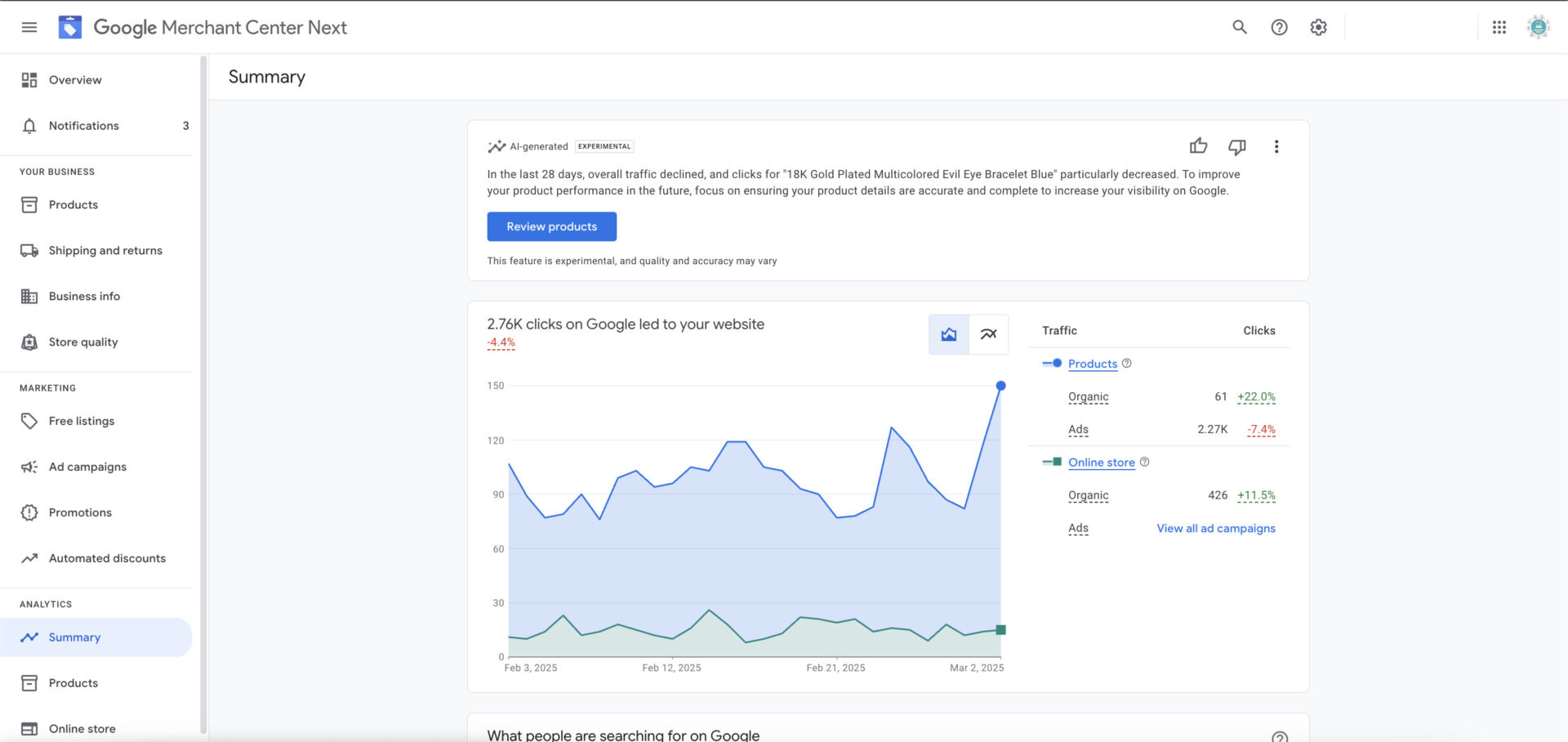Click the AI-generated sparkle icon
The image size is (1568, 742).
coord(497,146)
